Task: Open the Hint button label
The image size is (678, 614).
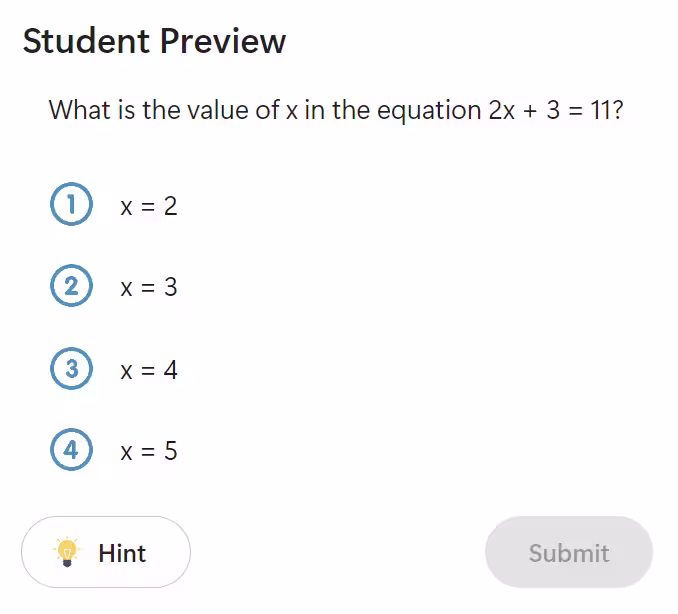Action: pyautogui.click(x=122, y=553)
